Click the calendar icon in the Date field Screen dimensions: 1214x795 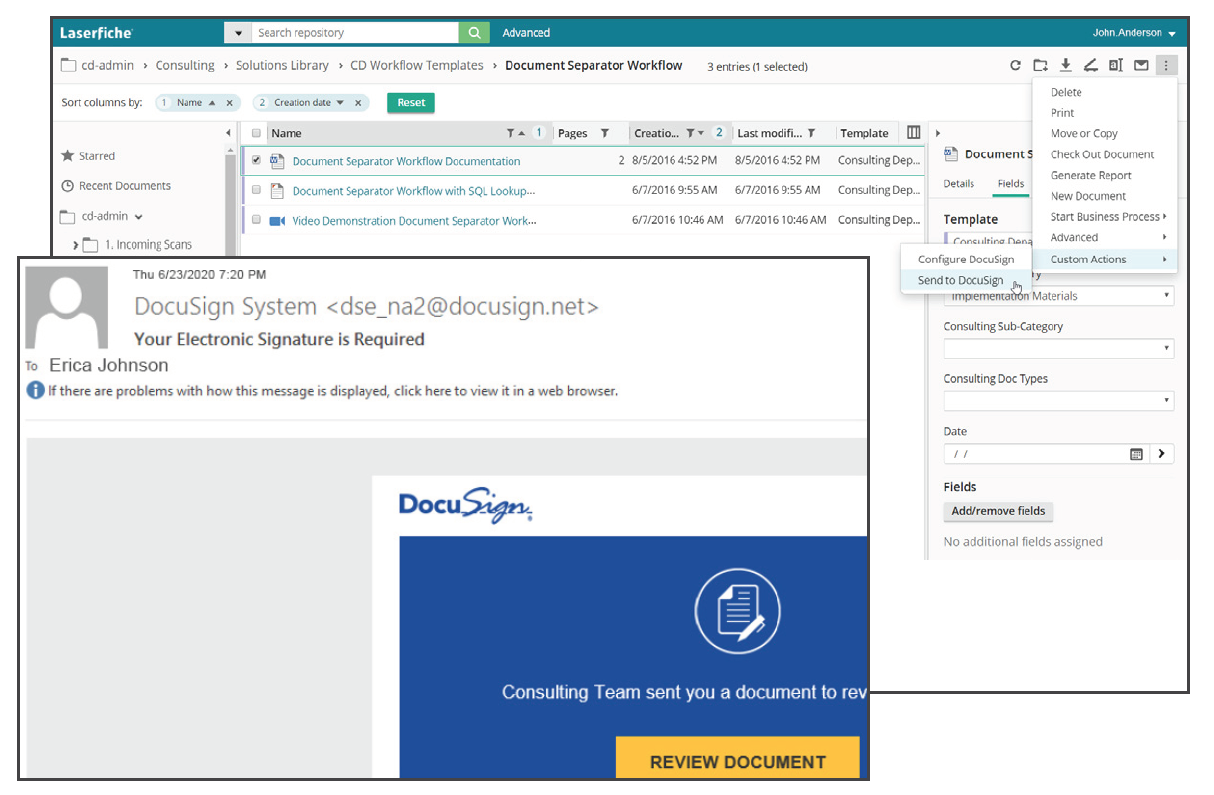[x=1136, y=454]
